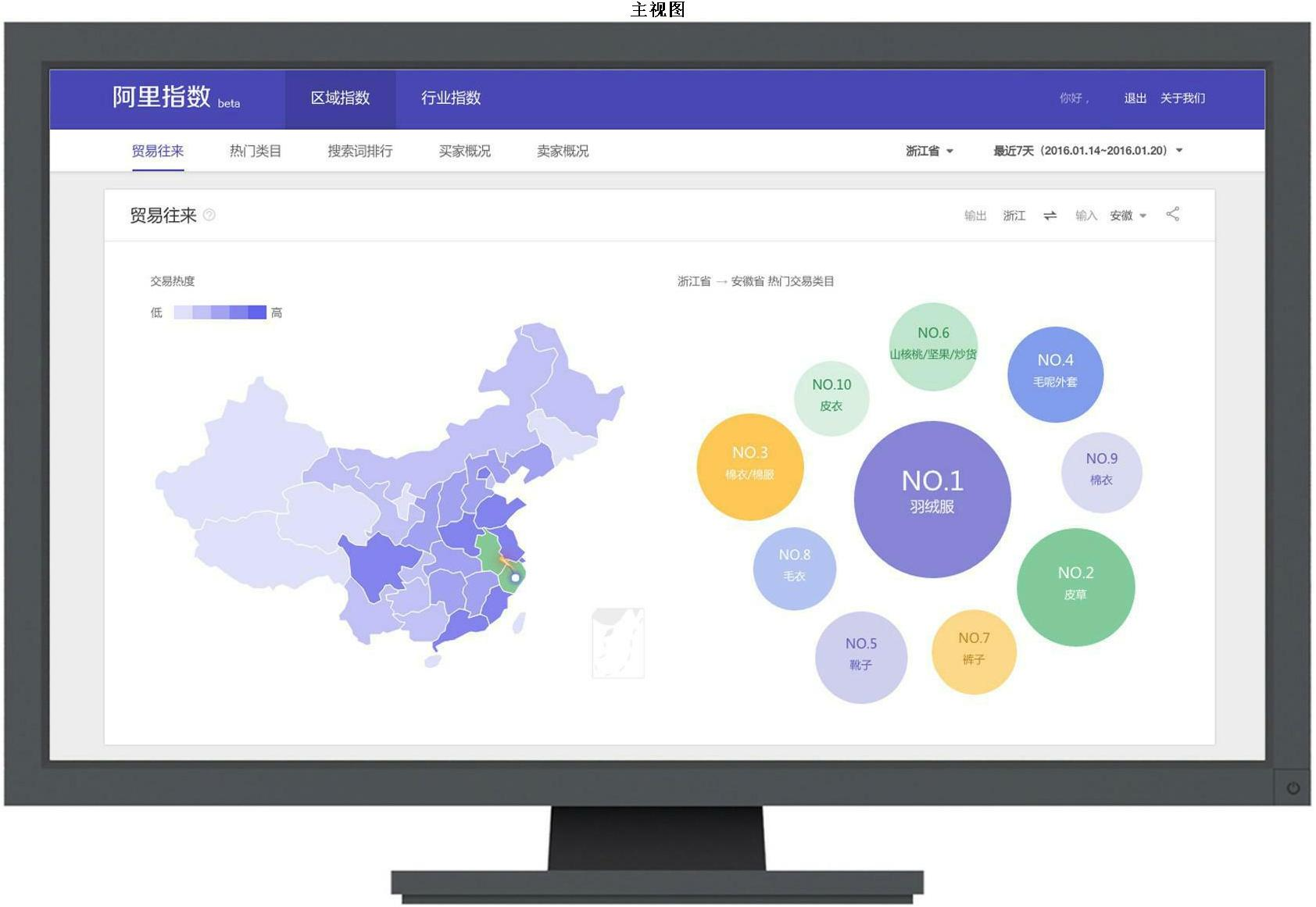The width and height of the screenshot is (1316, 907).
Task: Click the 你好 greeting text
Action: pyautogui.click(x=1074, y=98)
